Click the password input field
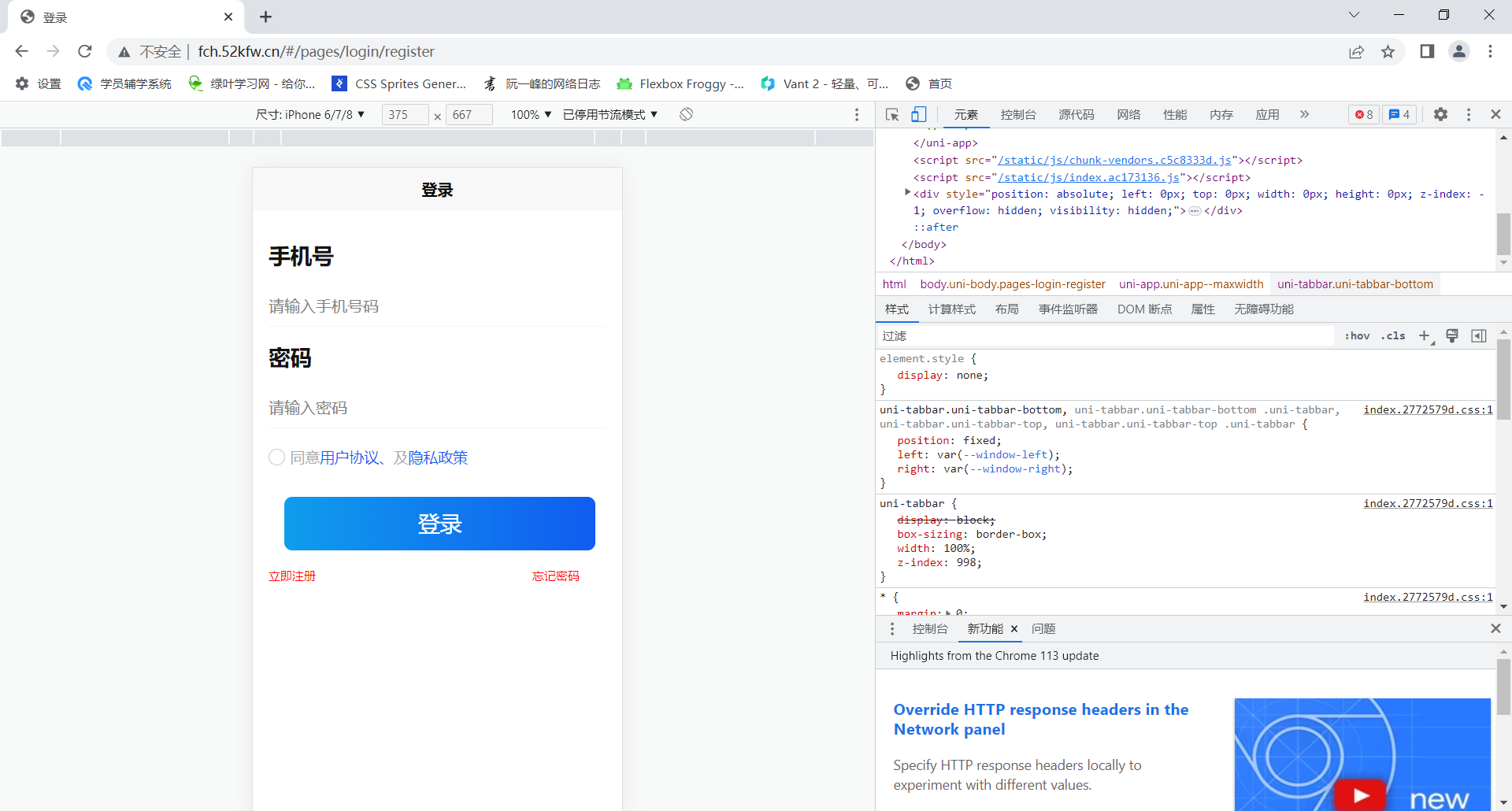1512x811 pixels. (437, 408)
